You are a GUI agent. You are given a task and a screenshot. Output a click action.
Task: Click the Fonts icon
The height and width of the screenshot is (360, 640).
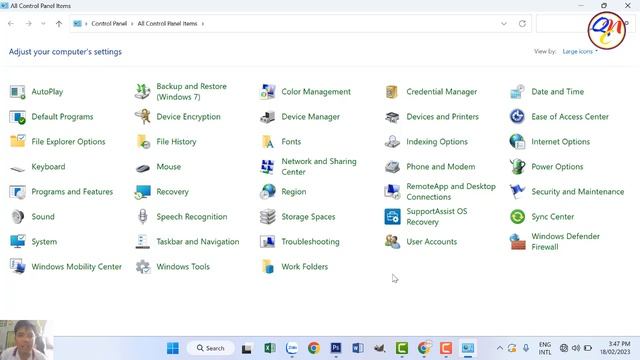[267, 142]
